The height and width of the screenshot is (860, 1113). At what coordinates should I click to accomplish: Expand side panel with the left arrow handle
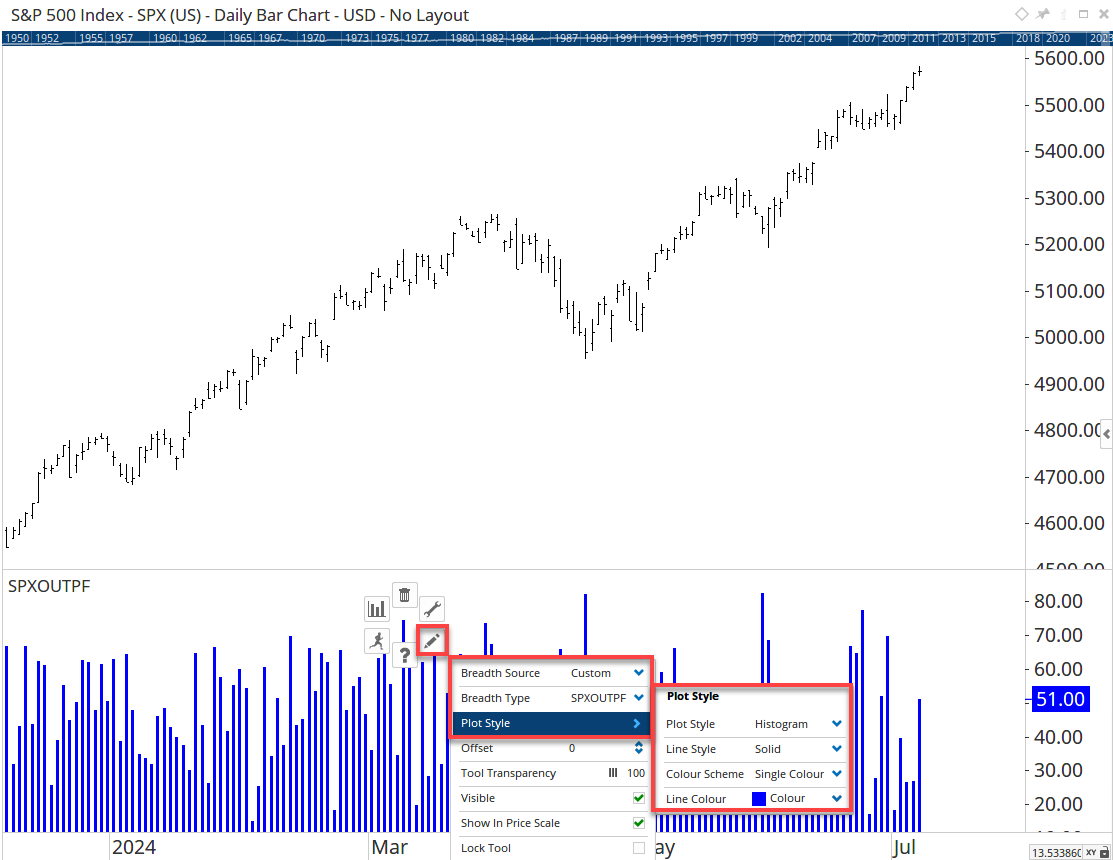(x=1107, y=434)
